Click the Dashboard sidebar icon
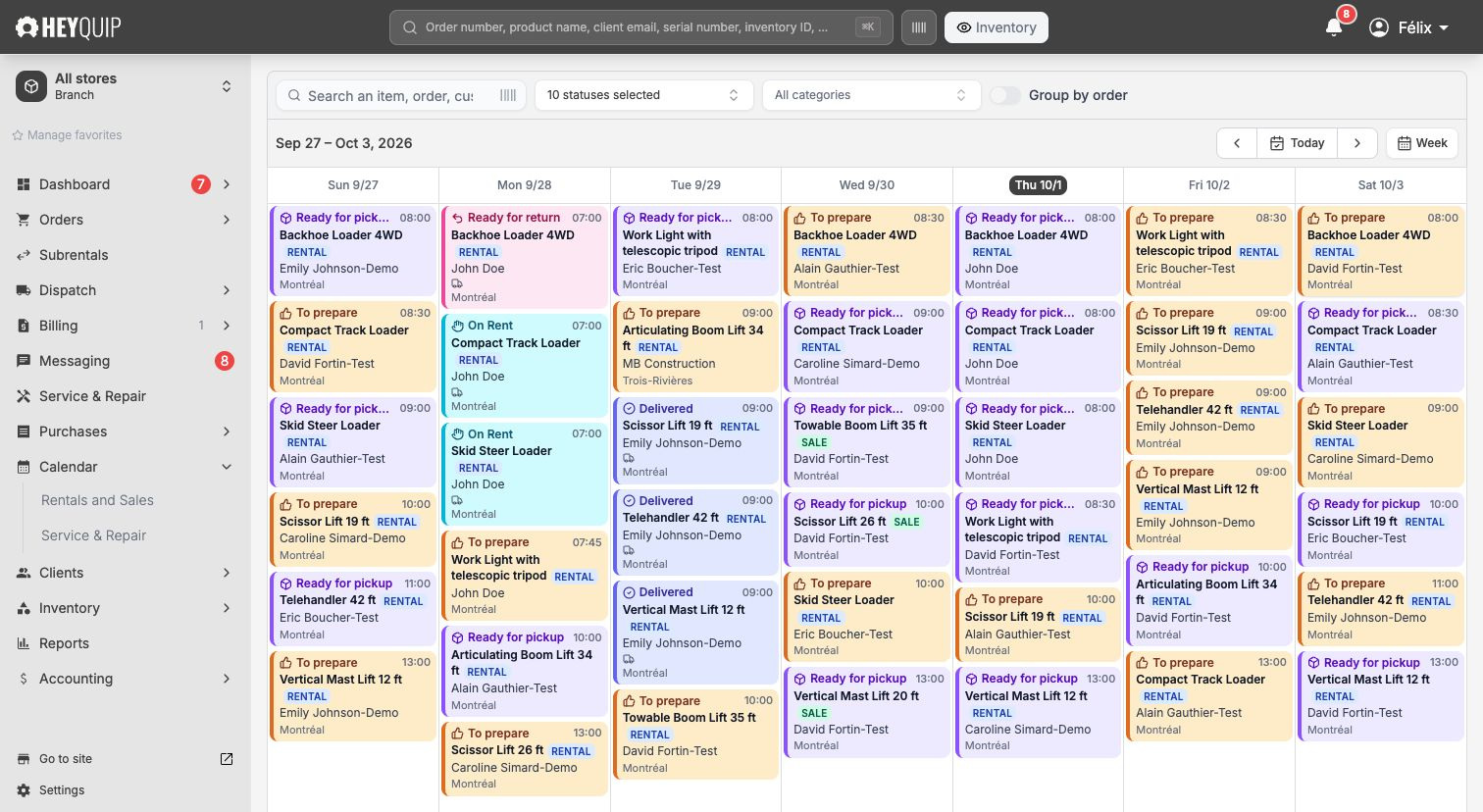Image resolution: width=1483 pixels, height=812 pixels. pos(24,184)
